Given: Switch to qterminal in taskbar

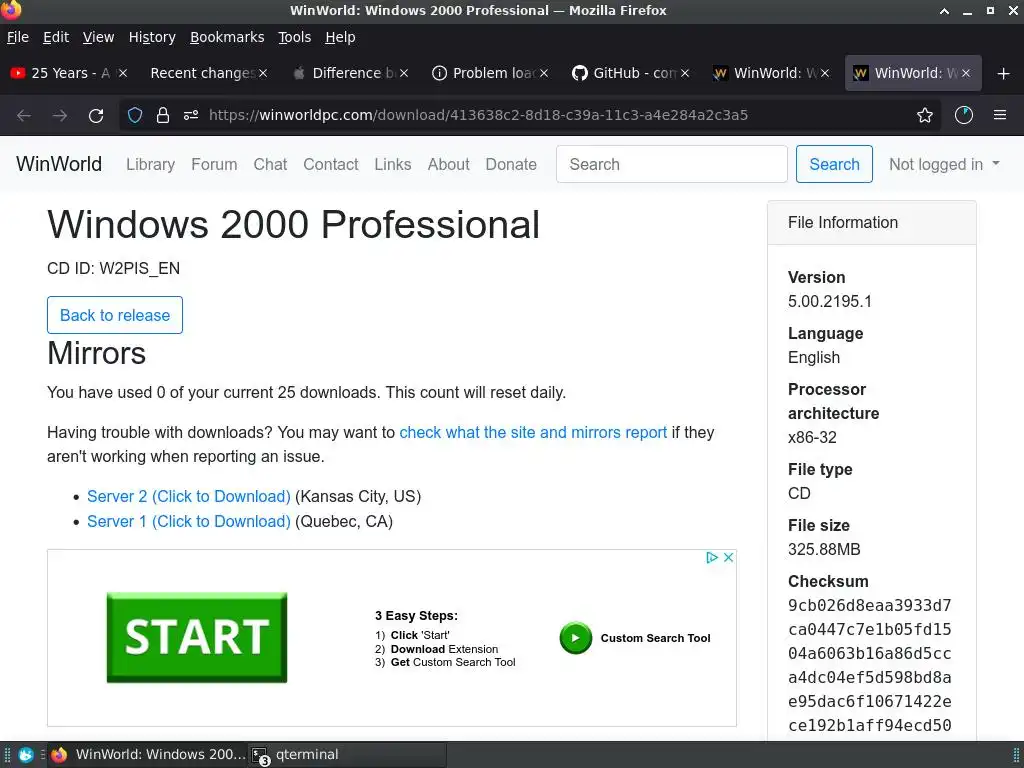Looking at the screenshot, I should (347, 755).
